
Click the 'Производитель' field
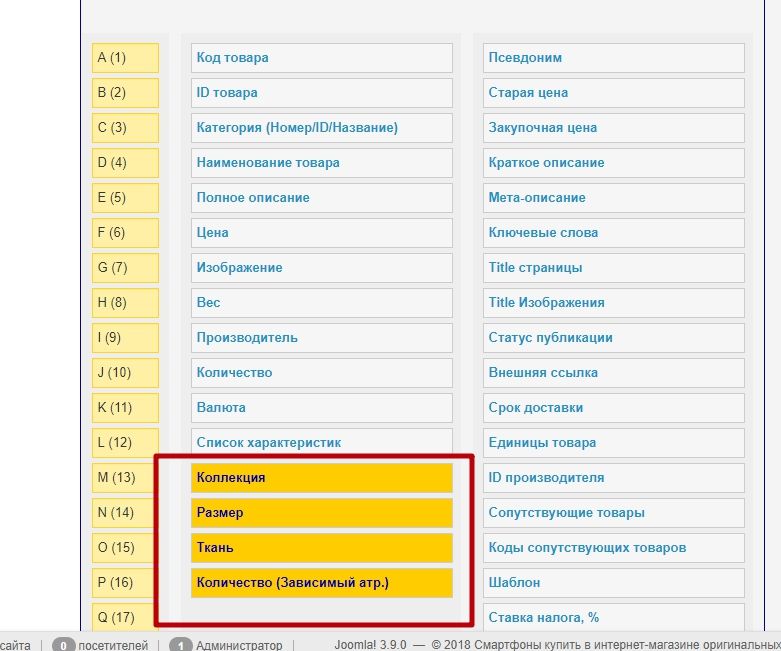point(322,338)
